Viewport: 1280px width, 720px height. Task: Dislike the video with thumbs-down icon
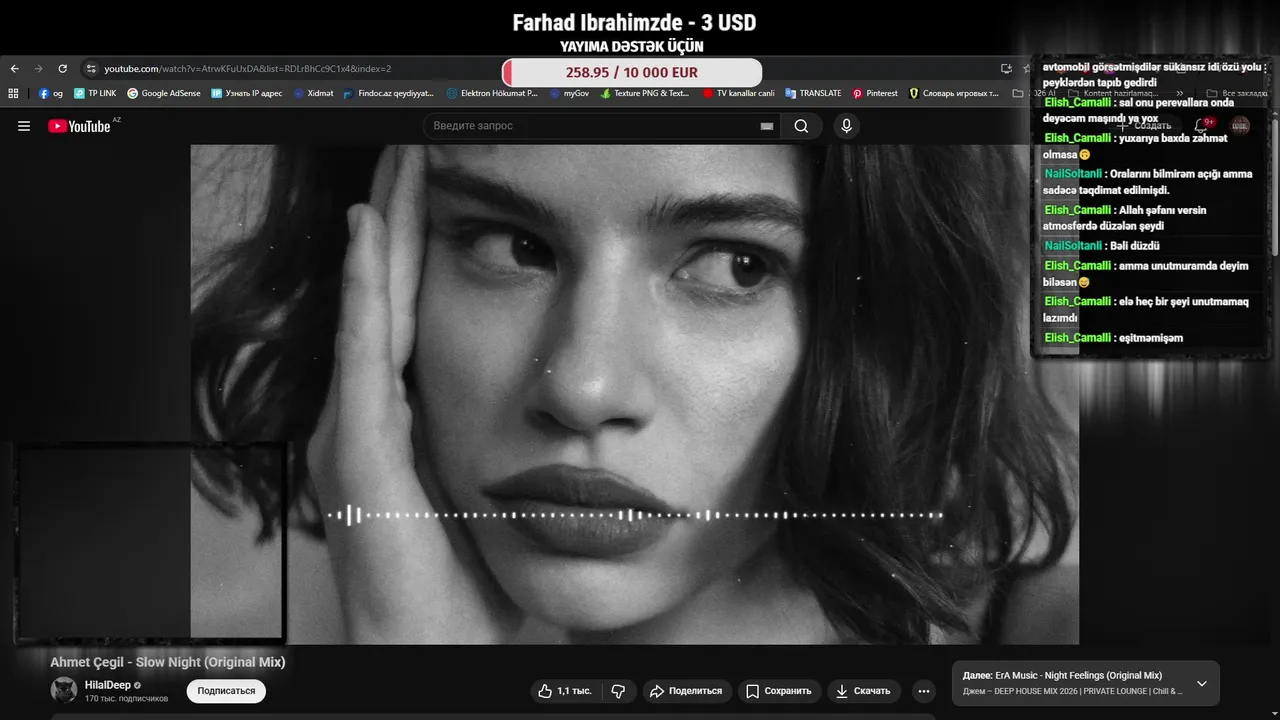tap(618, 691)
